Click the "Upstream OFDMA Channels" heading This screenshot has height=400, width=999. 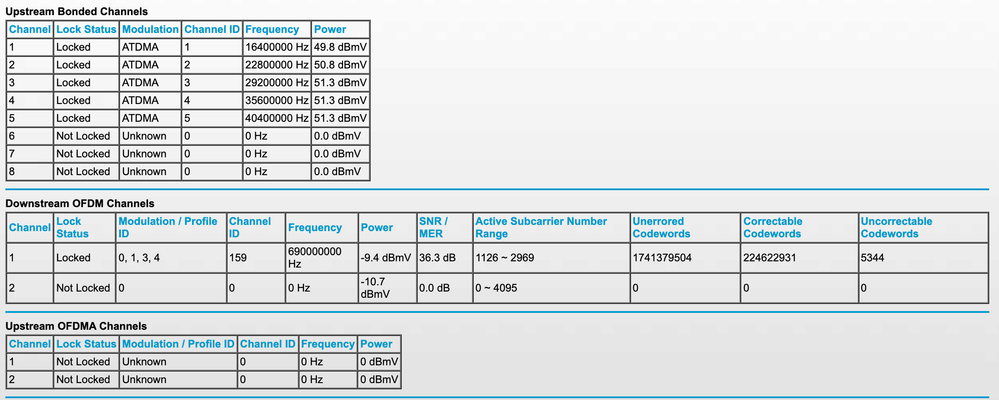(x=76, y=326)
